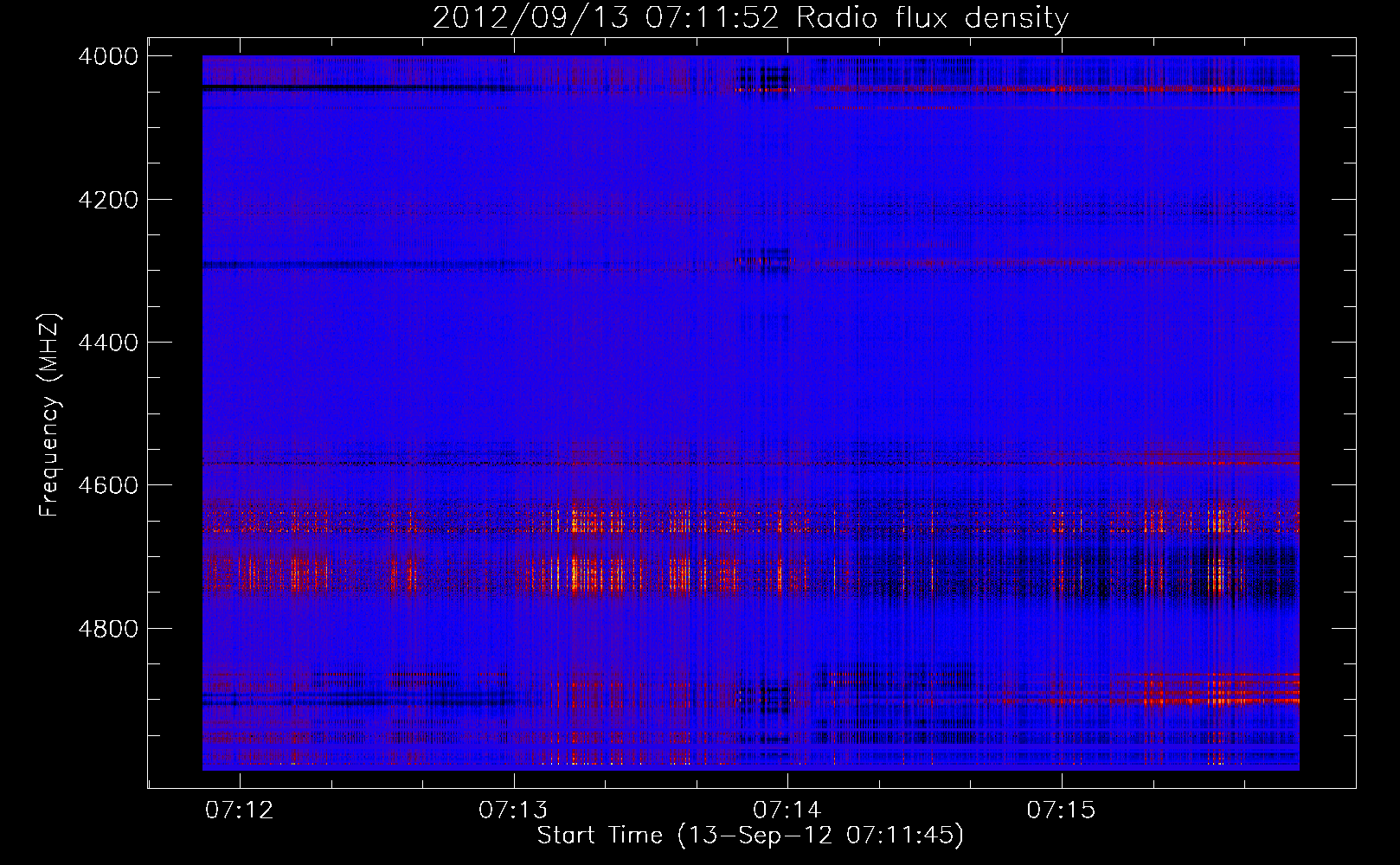Click the 07:13 time tick label
The image size is (1400, 865).
[514, 811]
